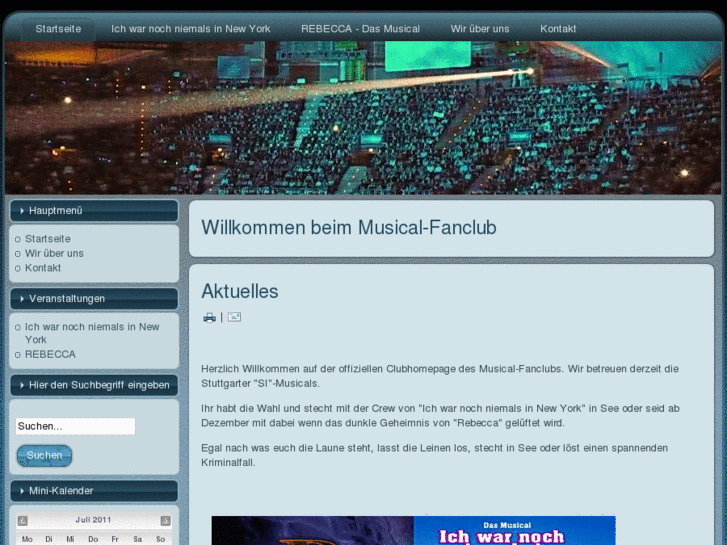Click the print article icon

pos(210,317)
